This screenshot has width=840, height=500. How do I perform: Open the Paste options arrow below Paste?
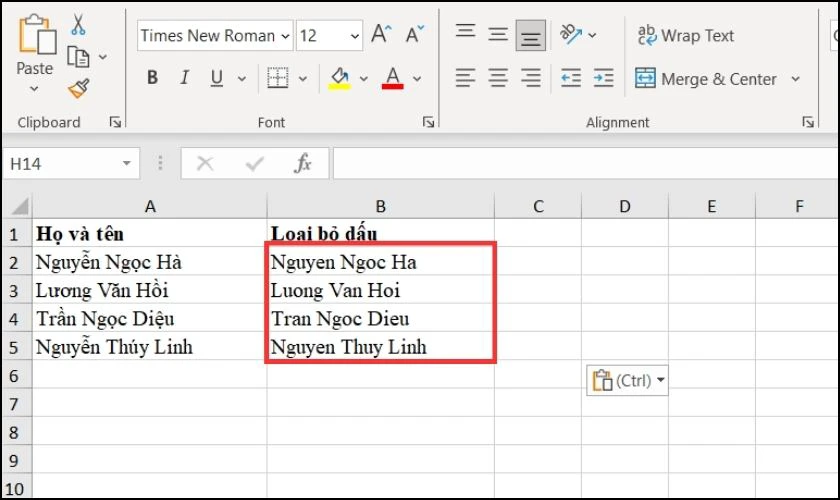(34, 88)
